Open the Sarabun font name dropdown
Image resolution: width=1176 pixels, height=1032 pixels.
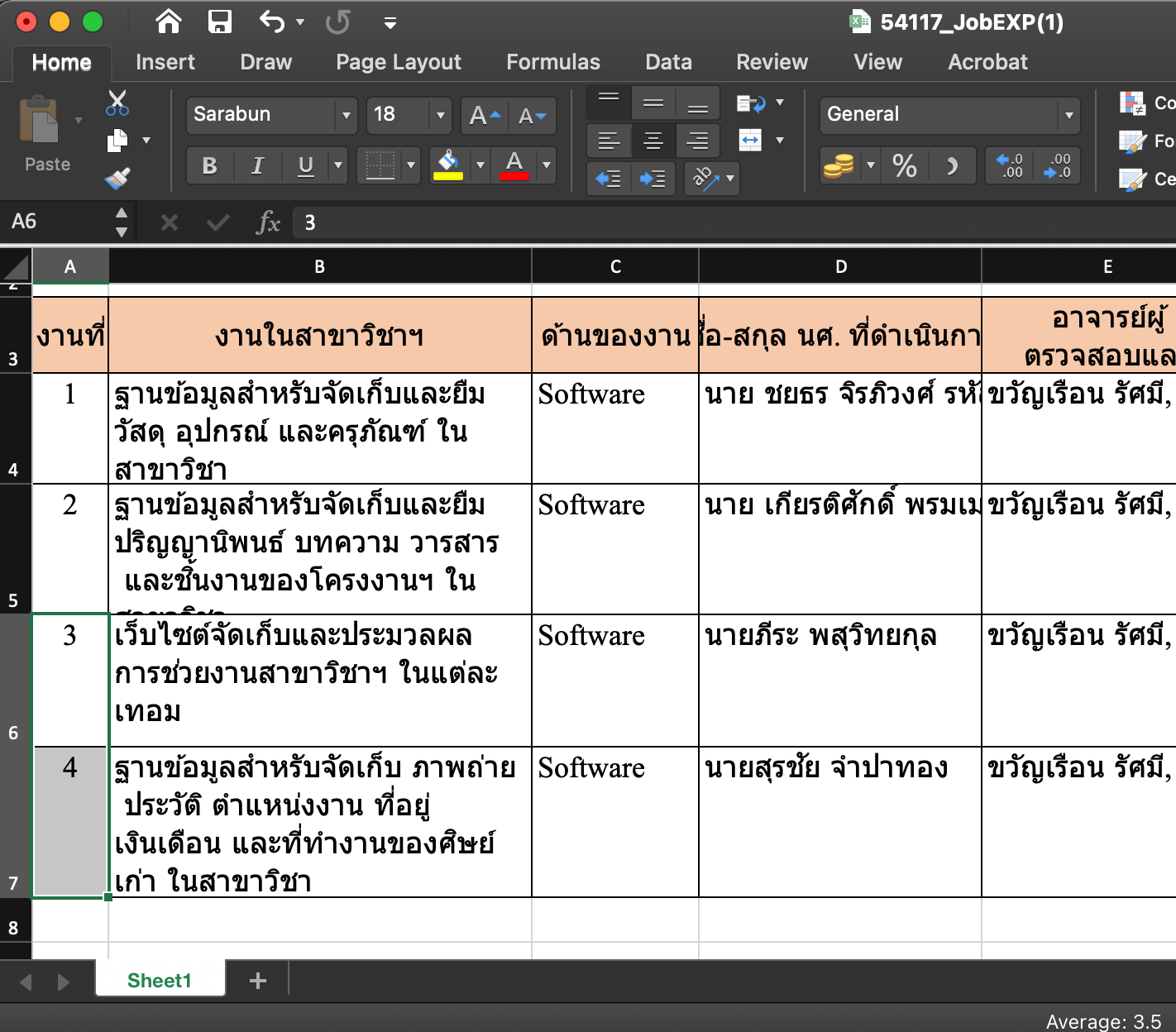click(346, 115)
